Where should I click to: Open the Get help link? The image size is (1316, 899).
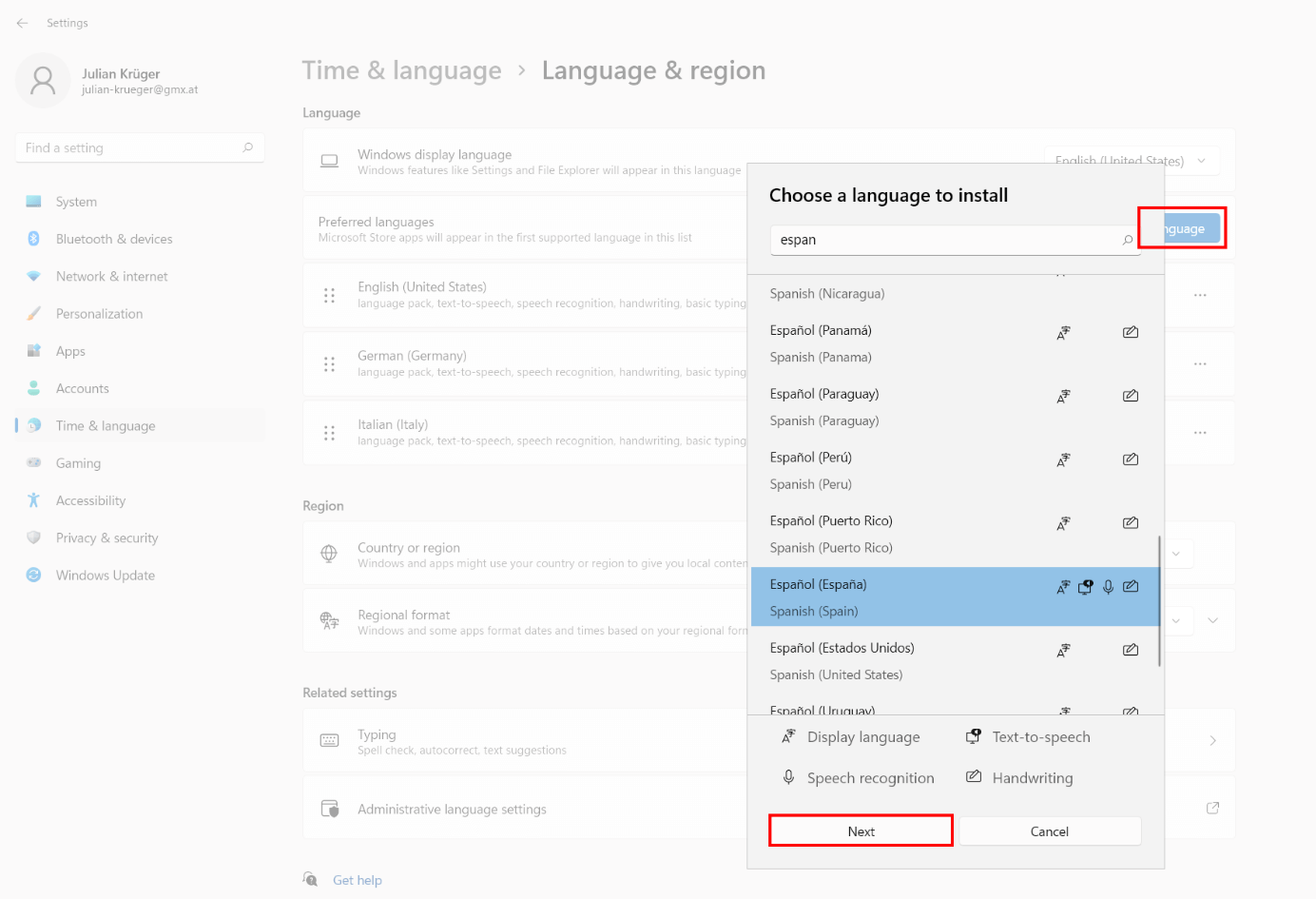[x=357, y=879]
